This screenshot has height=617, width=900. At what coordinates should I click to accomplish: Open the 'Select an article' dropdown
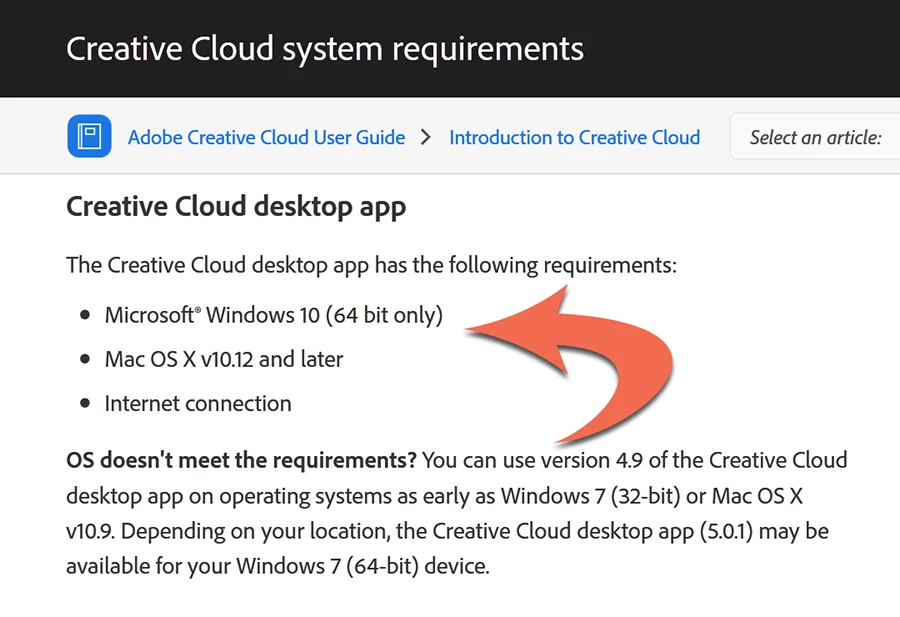tap(815, 137)
